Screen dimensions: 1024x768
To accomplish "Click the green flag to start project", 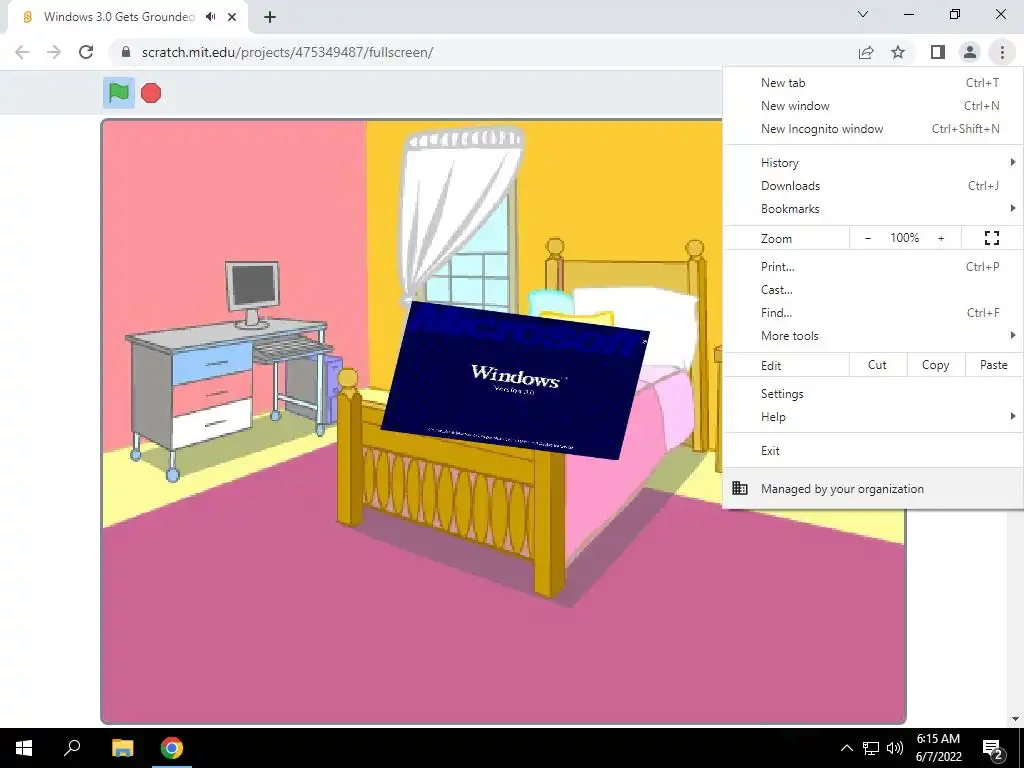I will [x=119, y=93].
